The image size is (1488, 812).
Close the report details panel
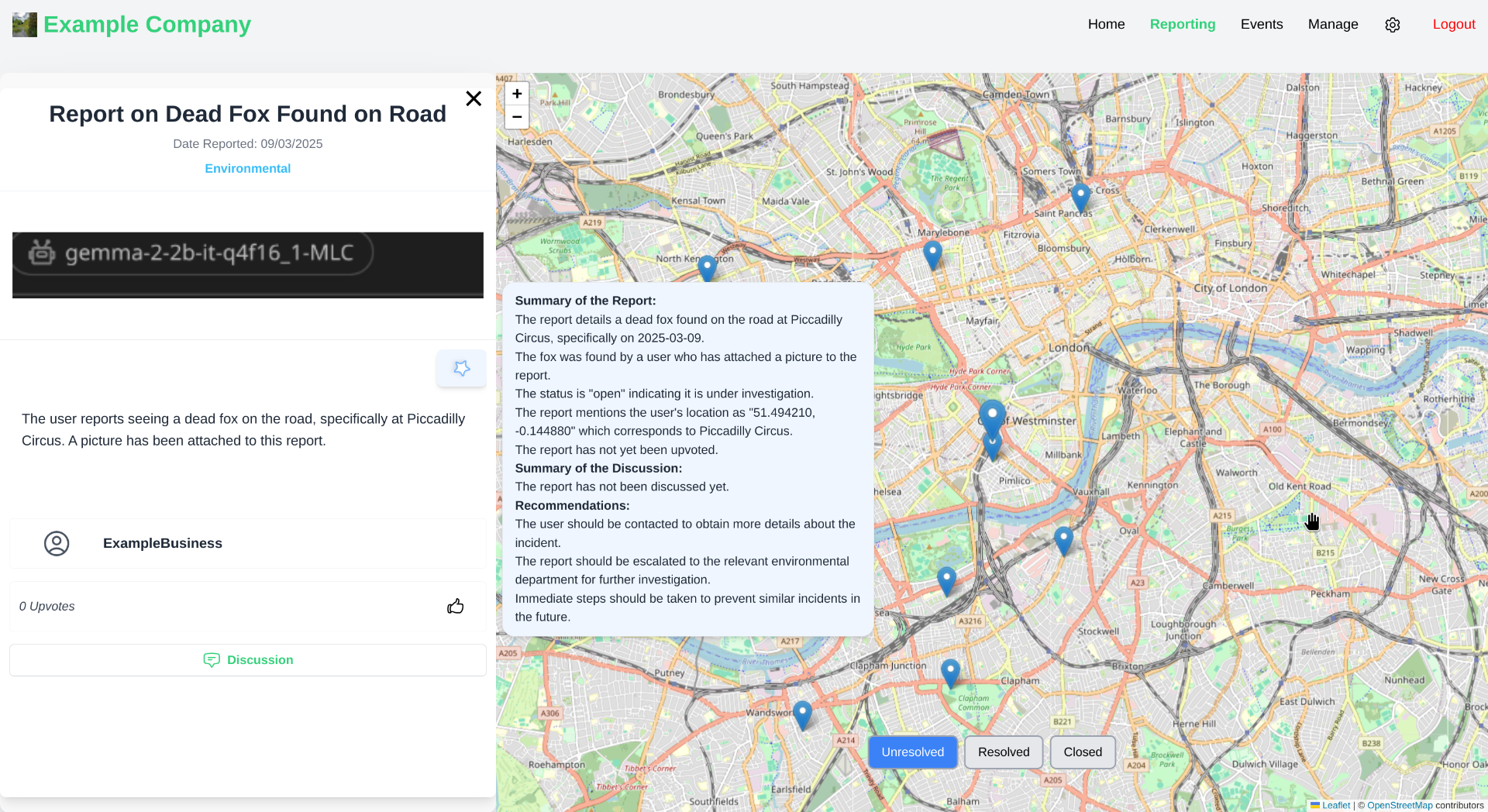[474, 98]
